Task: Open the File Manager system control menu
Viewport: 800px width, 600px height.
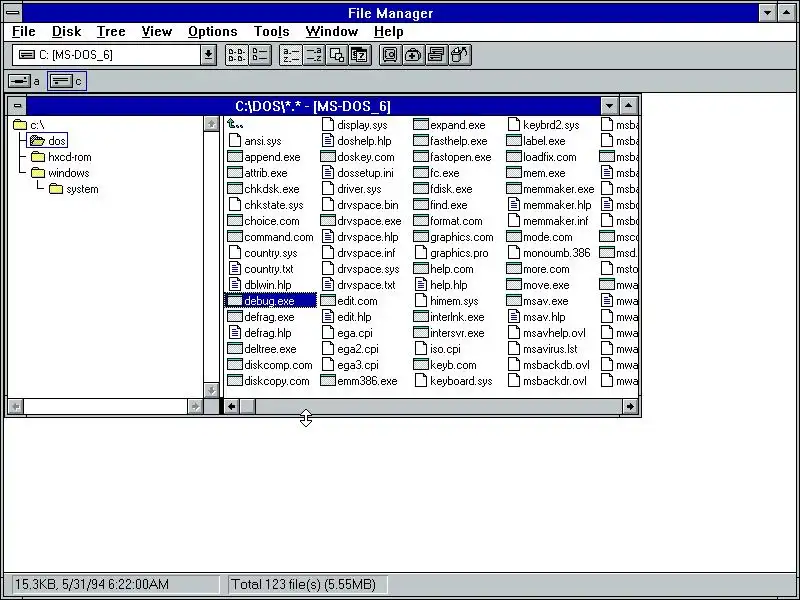Action: pos(13,13)
